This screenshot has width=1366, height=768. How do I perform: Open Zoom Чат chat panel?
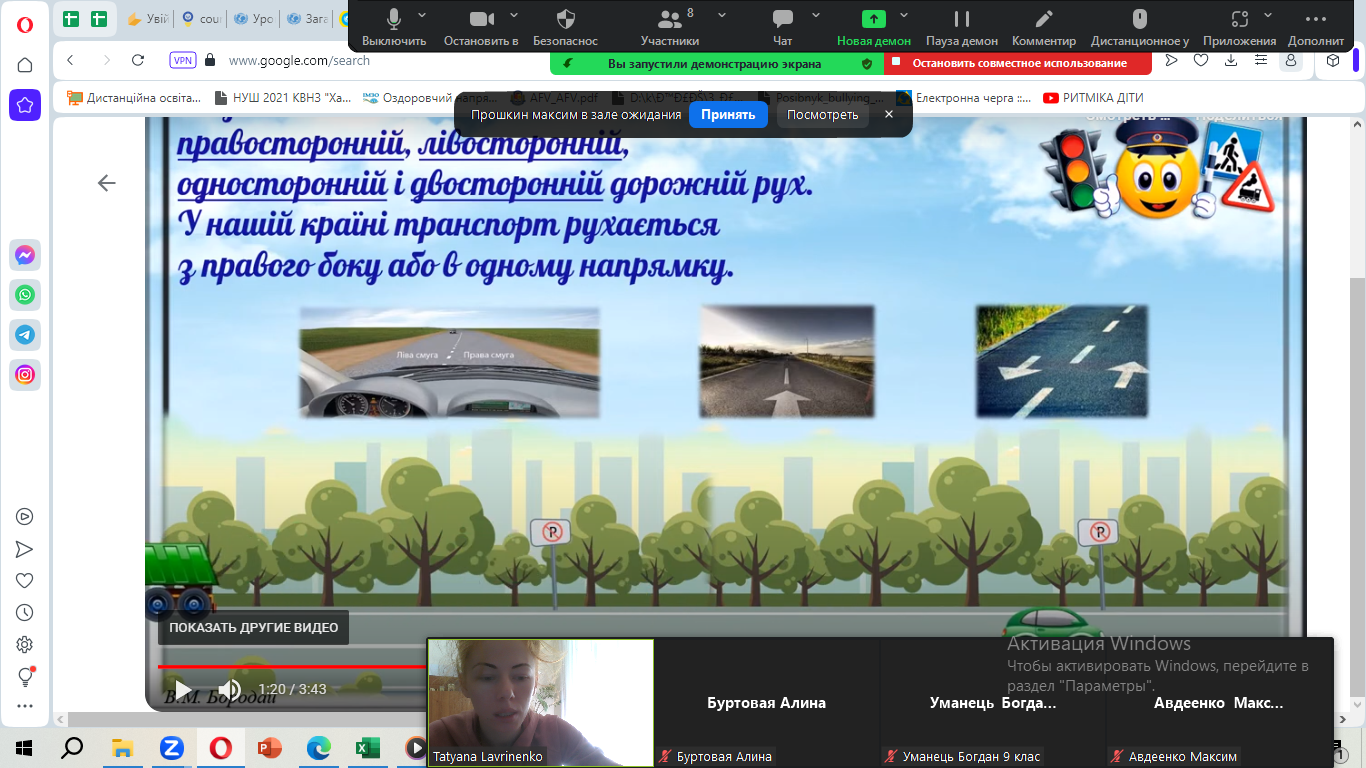783,27
